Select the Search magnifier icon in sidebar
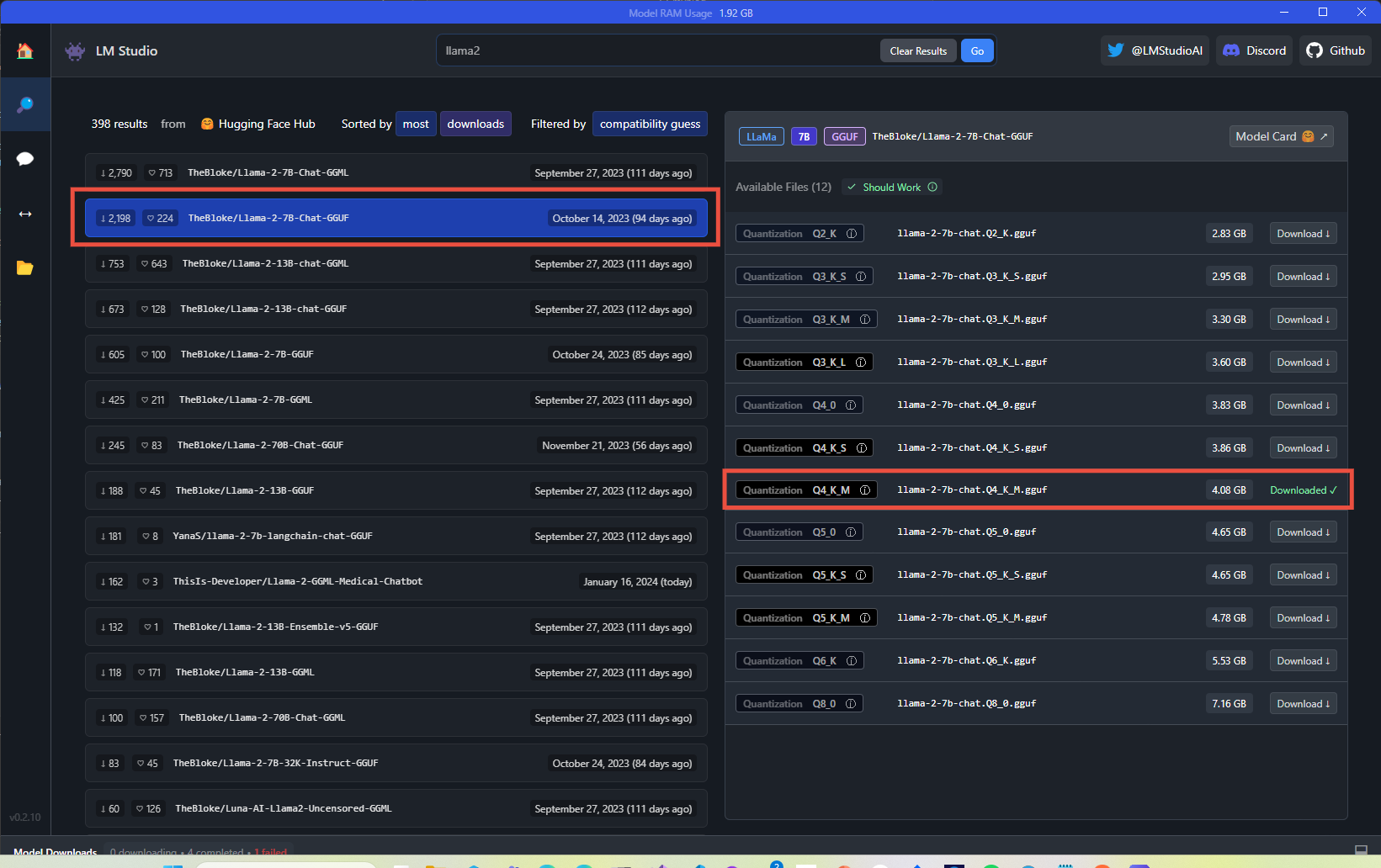1381x868 pixels. (25, 104)
